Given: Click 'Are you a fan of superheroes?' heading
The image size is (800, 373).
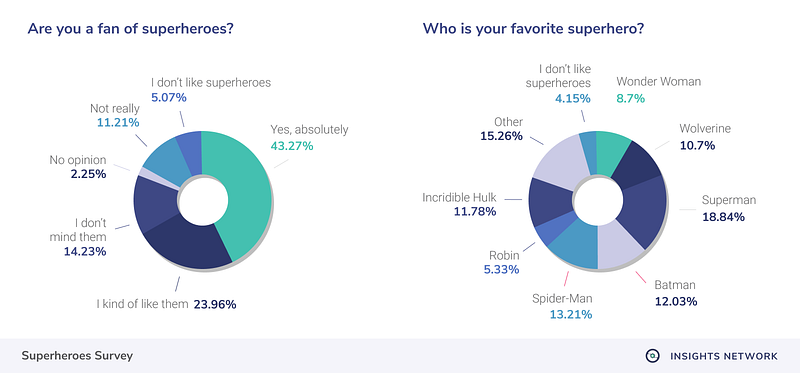Looking at the screenshot, I should pyautogui.click(x=131, y=29).
